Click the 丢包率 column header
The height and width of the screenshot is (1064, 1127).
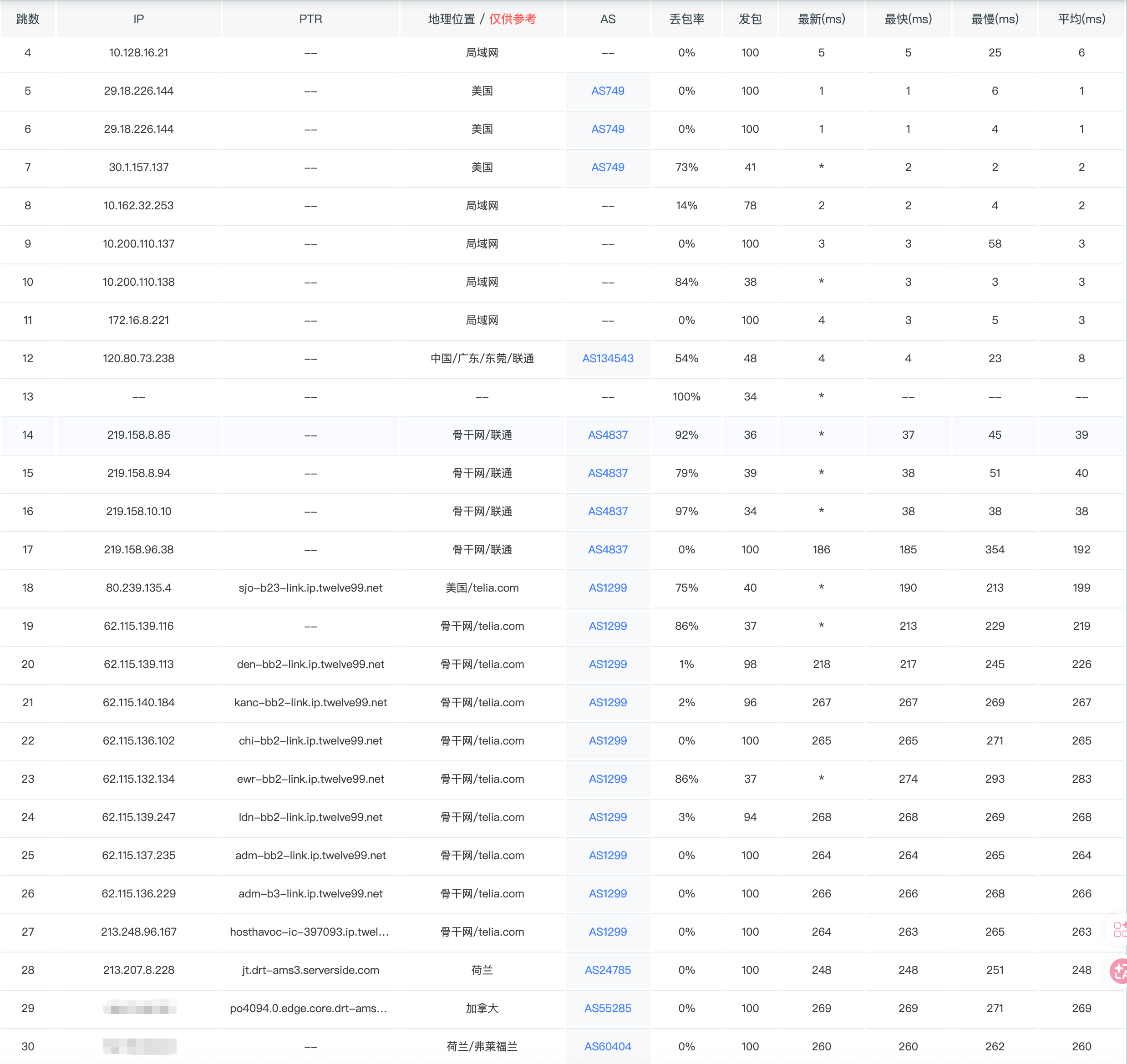coord(686,19)
